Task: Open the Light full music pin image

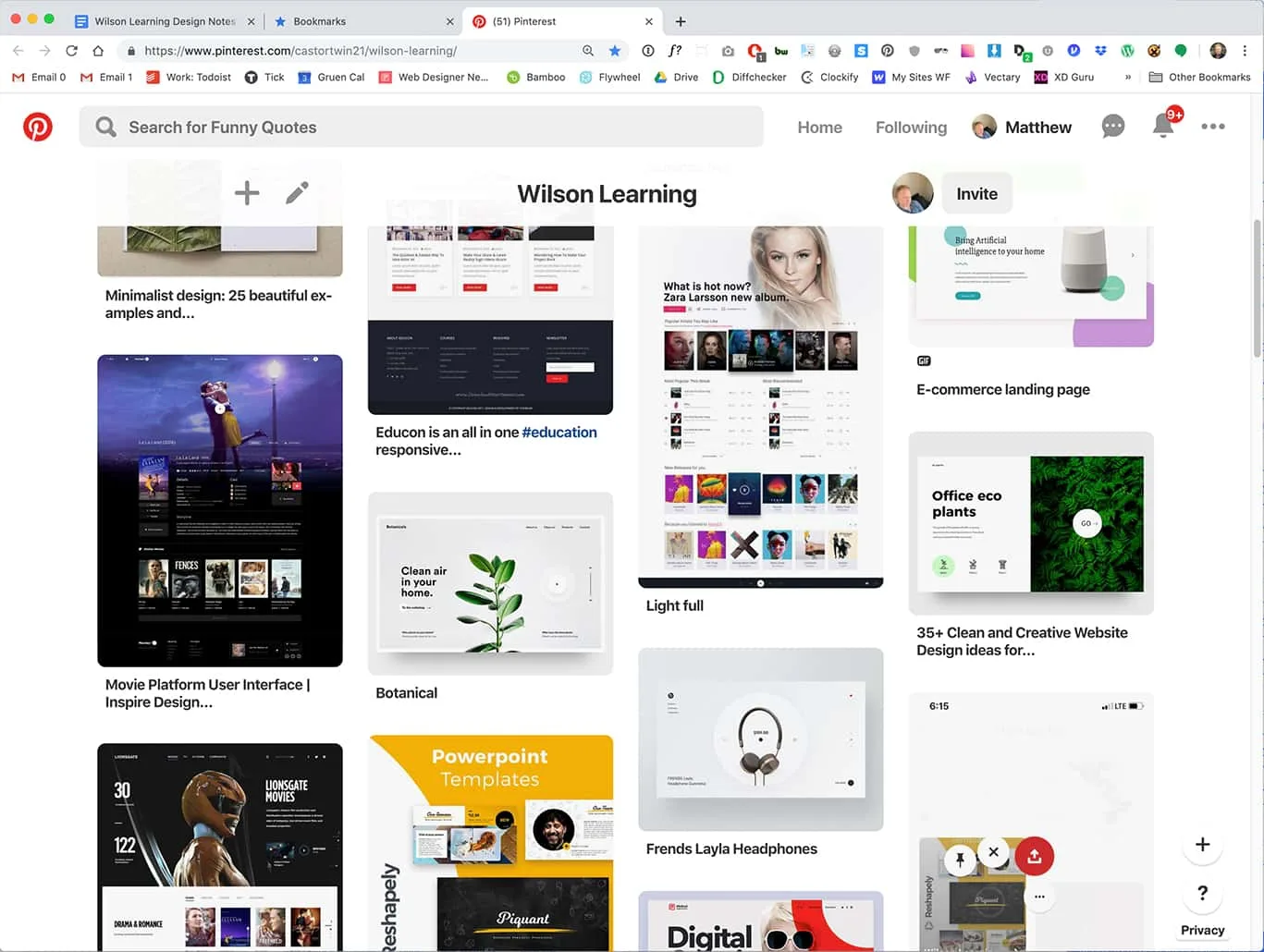Action: [x=761, y=407]
